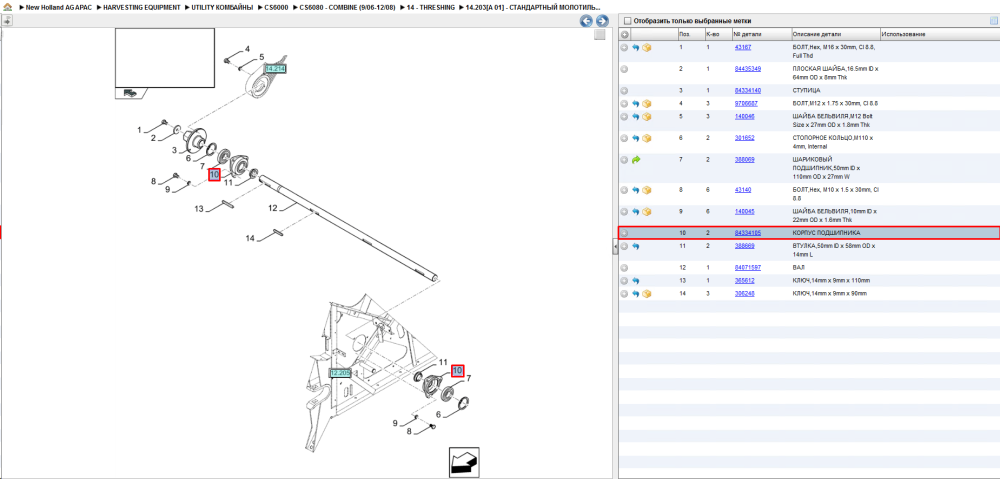Open blue arrow icon for part 9706687
The image size is (1000, 479).
pyautogui.click(x=636, y=103)
